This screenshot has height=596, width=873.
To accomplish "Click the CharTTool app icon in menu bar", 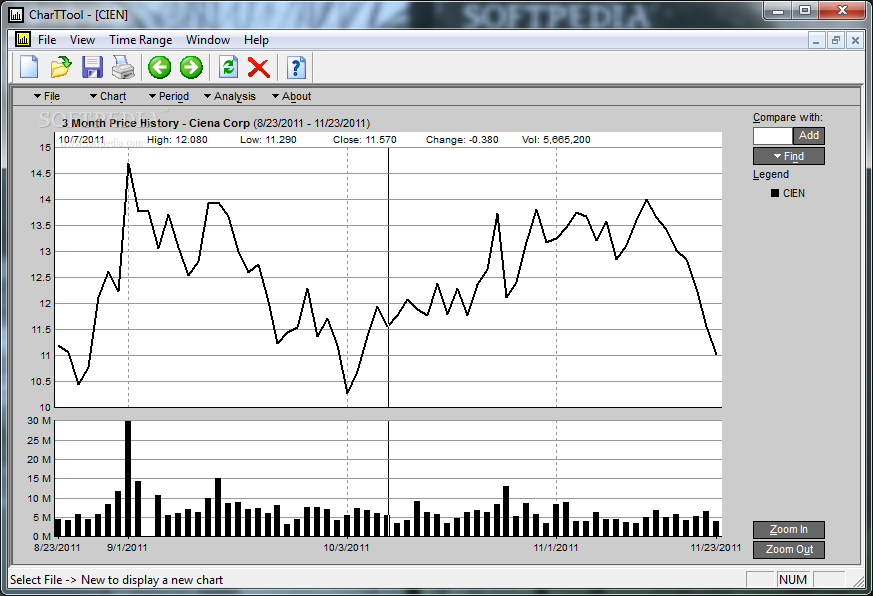I will click(x=23, y=39).
